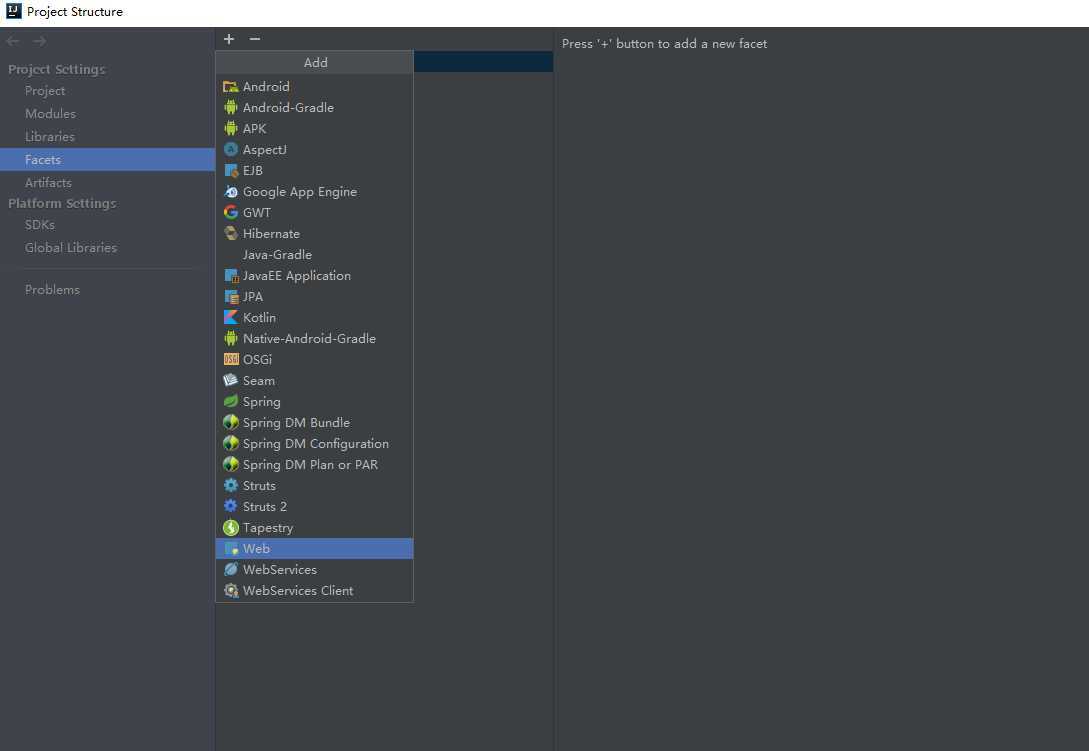This screenshot has height=751, width=1089.
Task: Click the GWT Google icon
Action: click(231, 213)
